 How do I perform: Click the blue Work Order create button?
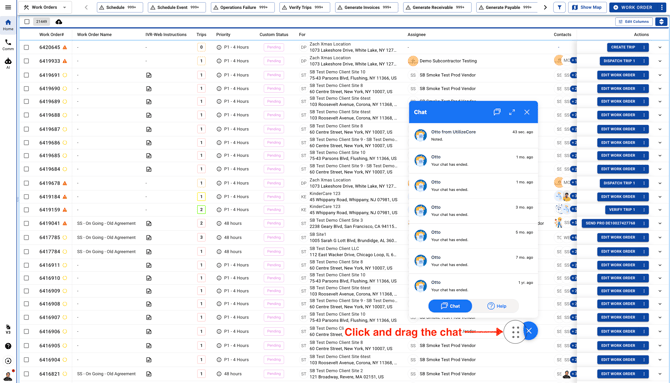coord(633,7)
